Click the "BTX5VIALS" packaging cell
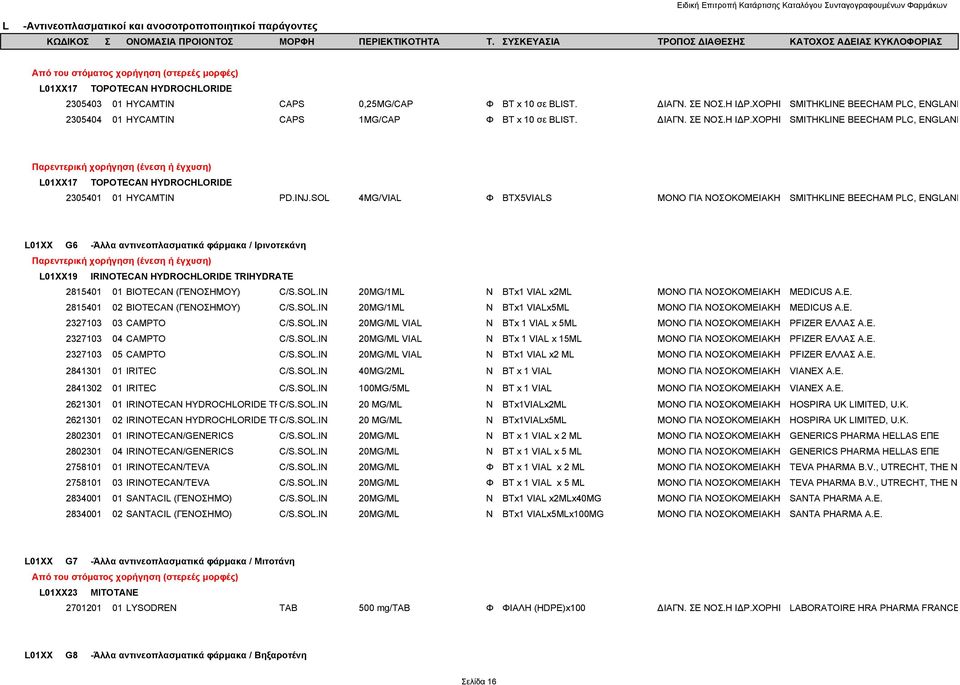Image resolution: width=960 pixels, height=685 pixels. coord(527,198)
